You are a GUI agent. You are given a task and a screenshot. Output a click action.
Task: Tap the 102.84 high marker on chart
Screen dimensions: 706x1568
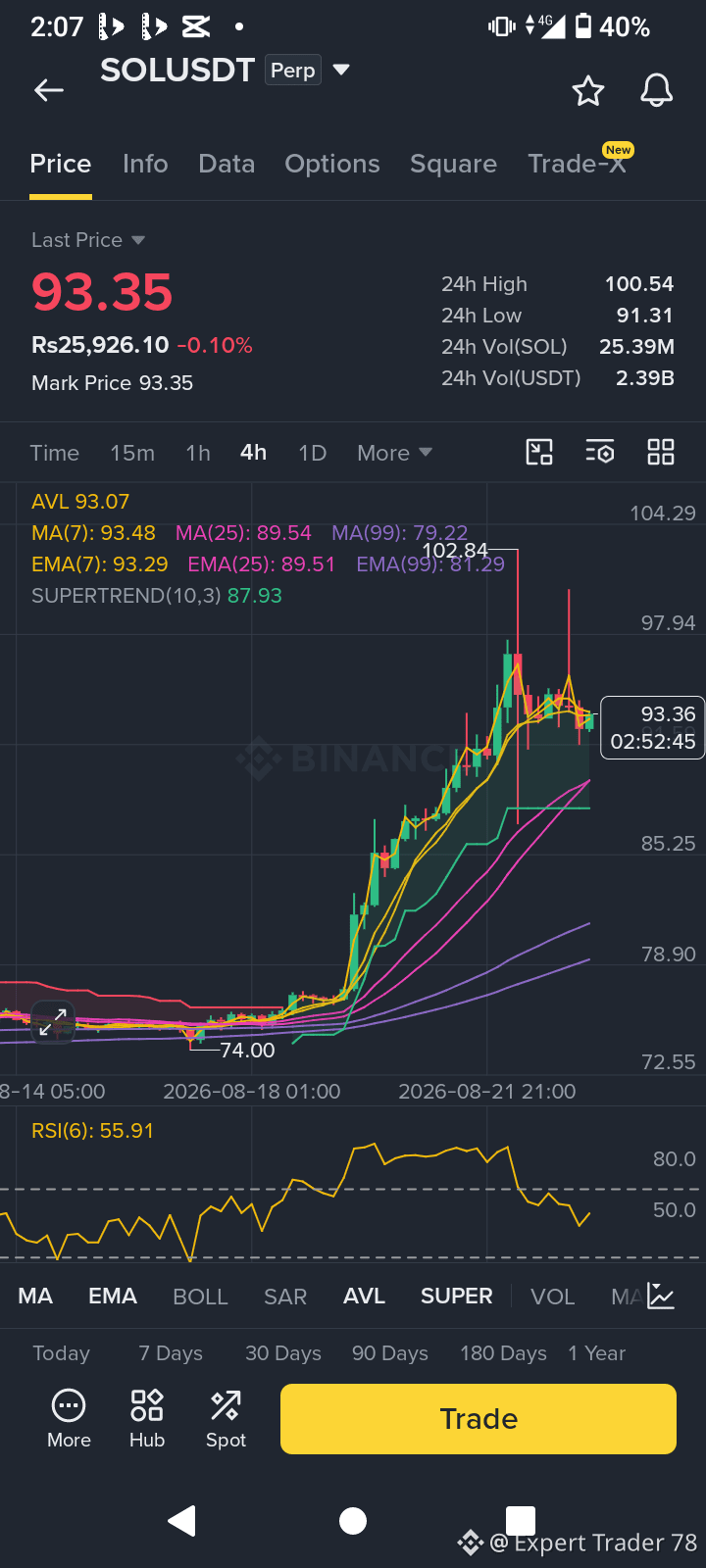coord(454,551)
